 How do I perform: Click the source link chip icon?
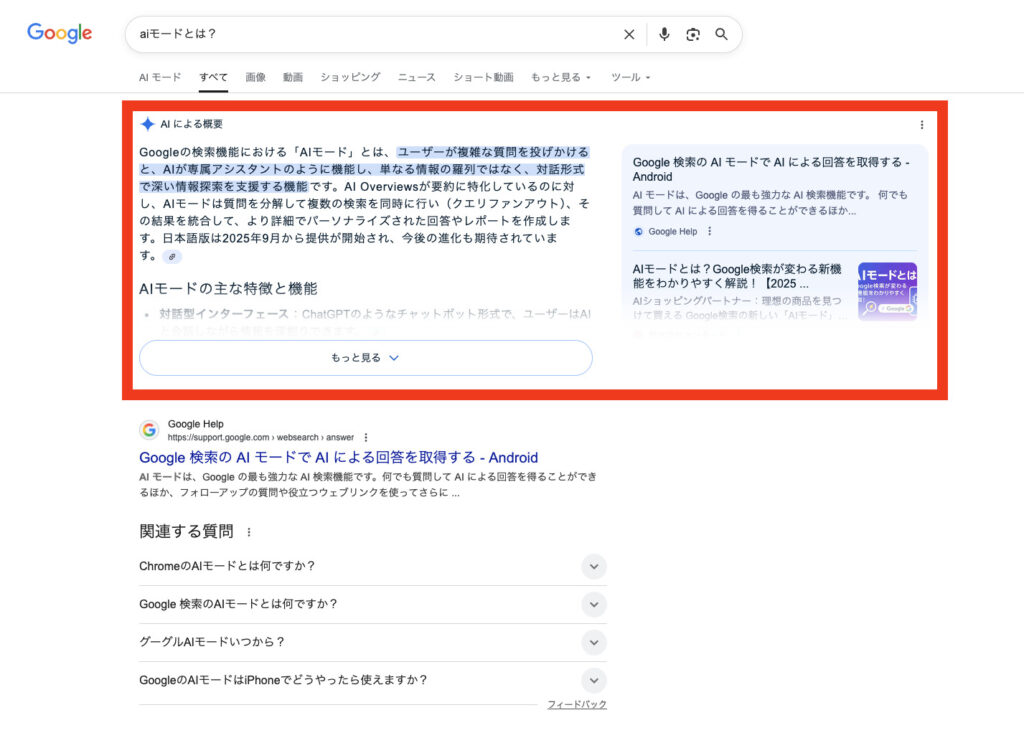(x=172, y=257)
